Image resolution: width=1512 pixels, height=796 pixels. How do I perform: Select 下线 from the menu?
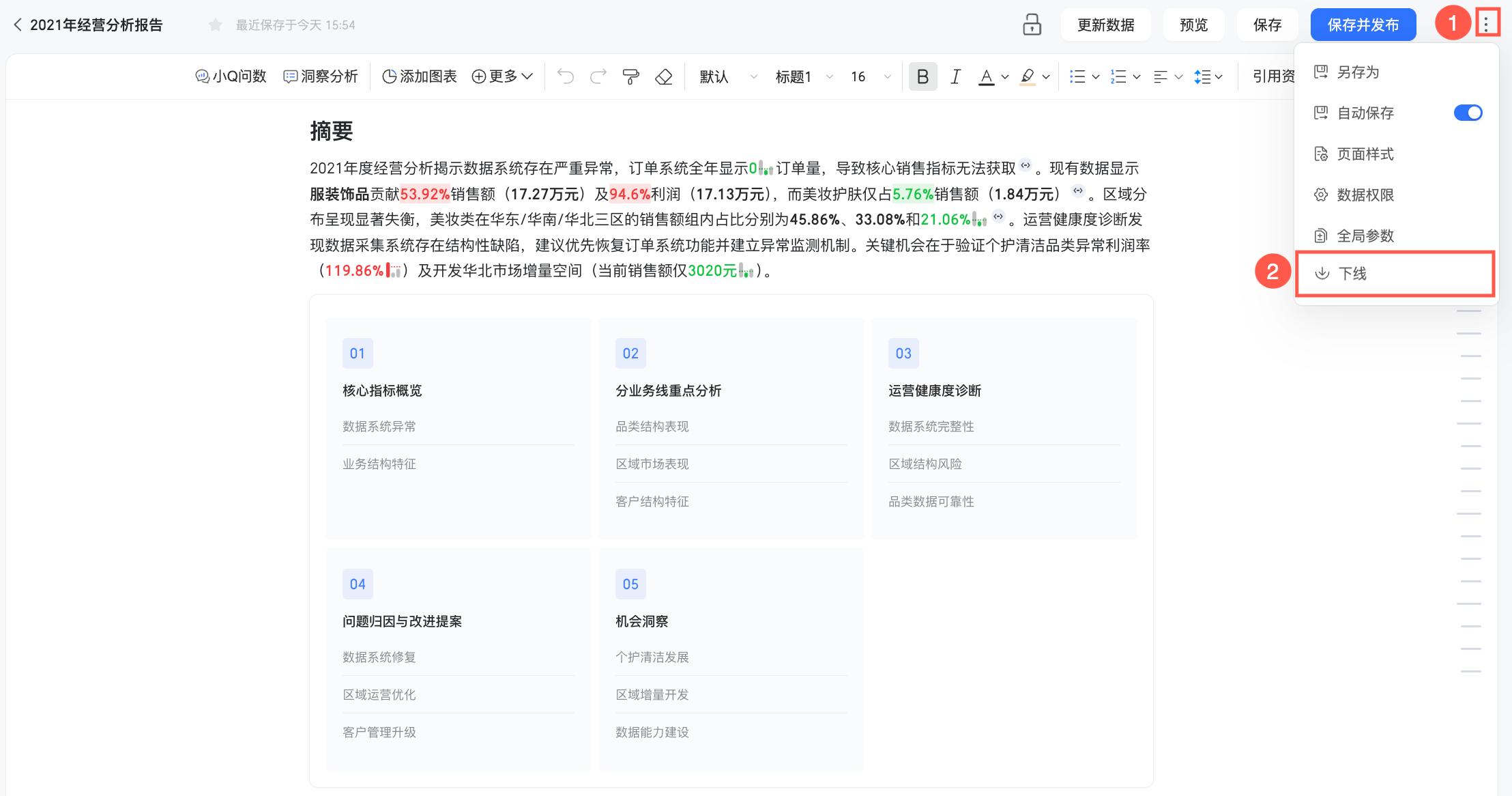(x=1352, y=274)
